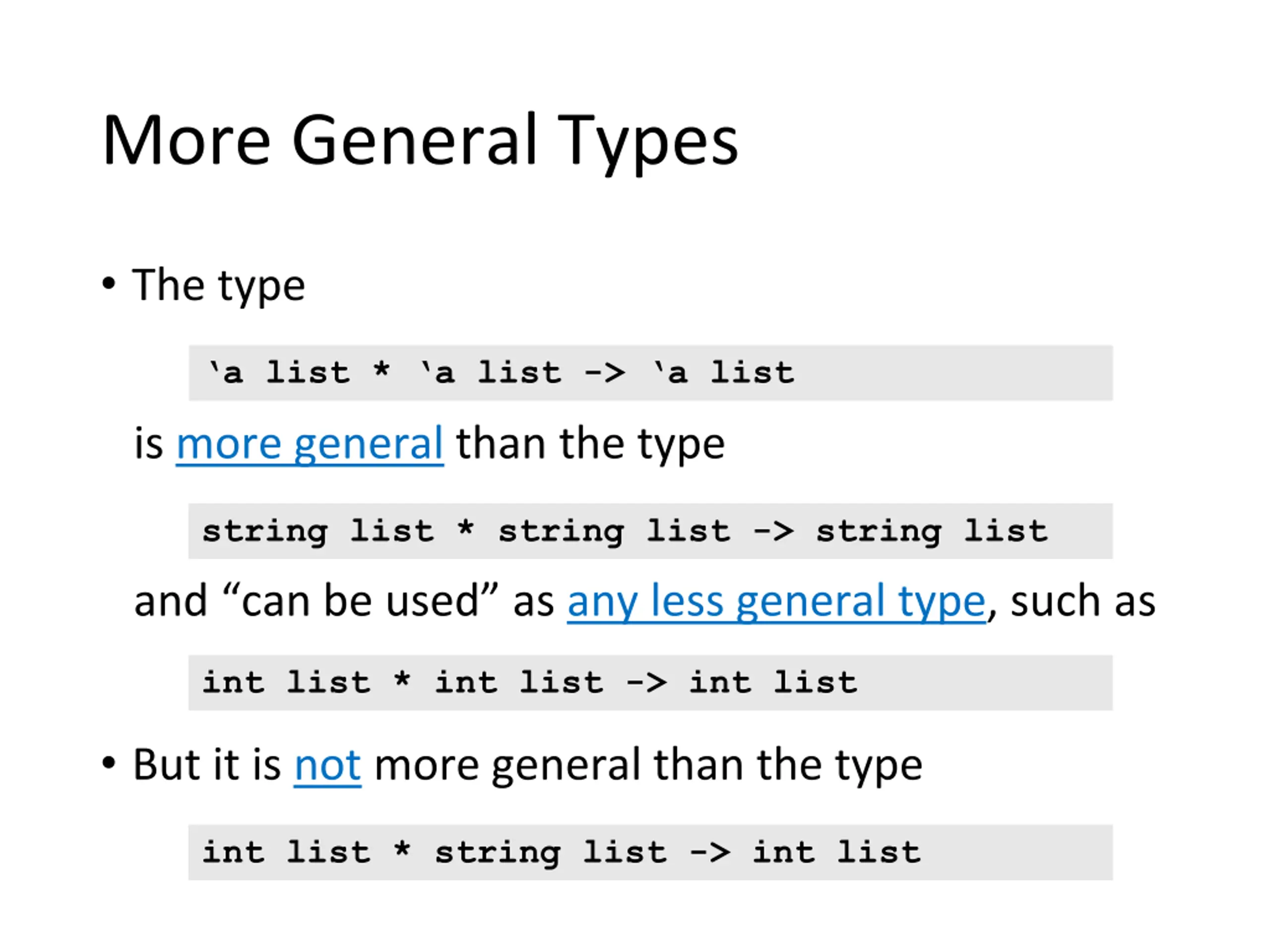Click the underlined 'not' link
This screenshot has height=952, width=1270.
(327, 766)
